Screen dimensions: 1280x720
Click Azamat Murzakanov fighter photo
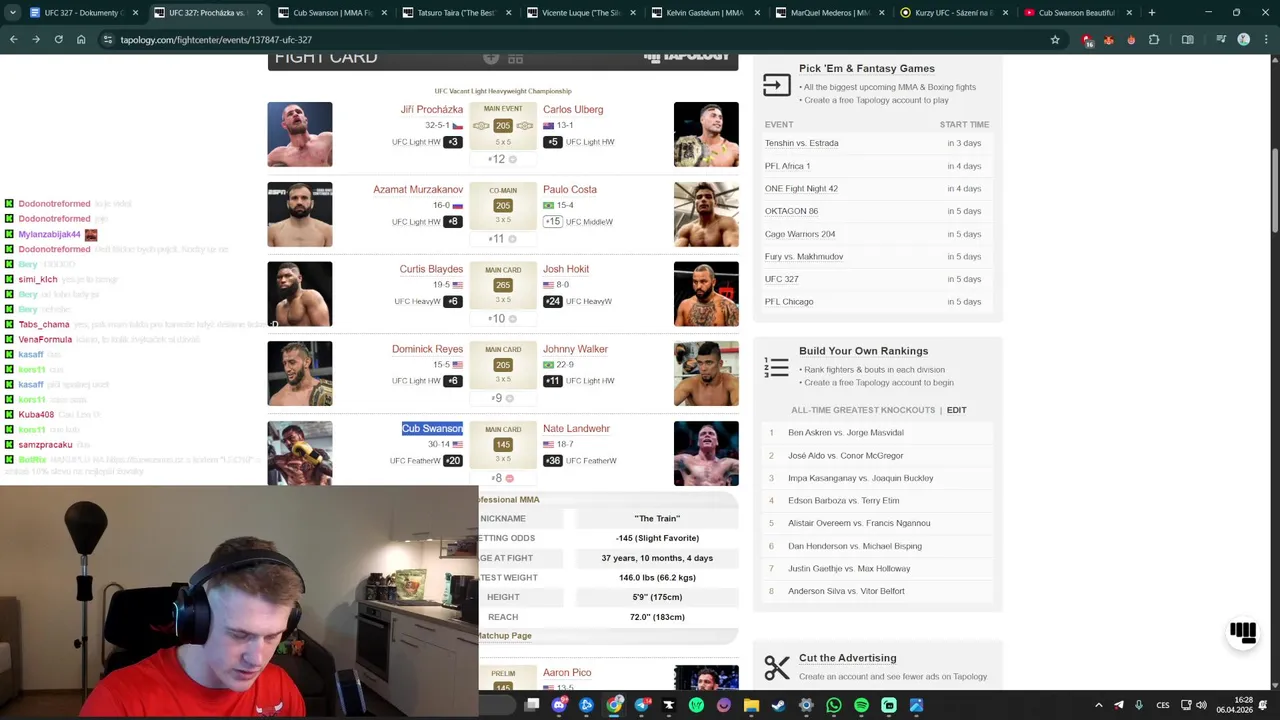(300, 214)
